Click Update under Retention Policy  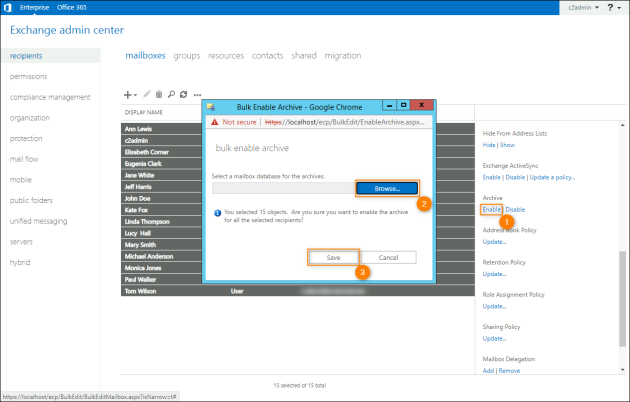point(494,274)
